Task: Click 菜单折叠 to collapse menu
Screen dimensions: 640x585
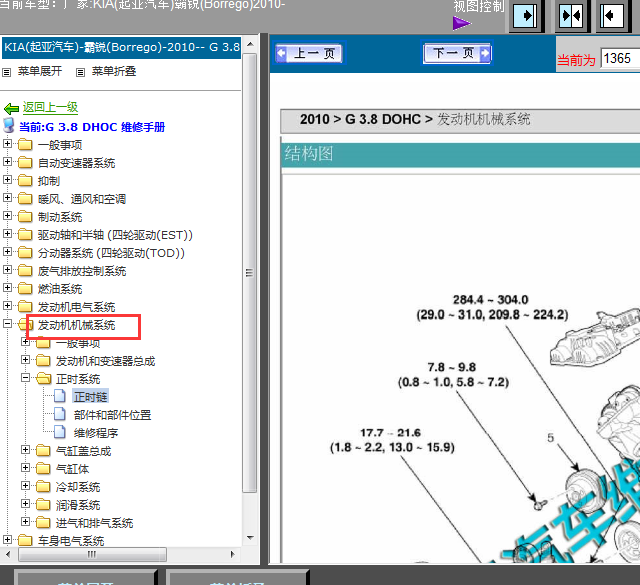Action: click(114, 71)
